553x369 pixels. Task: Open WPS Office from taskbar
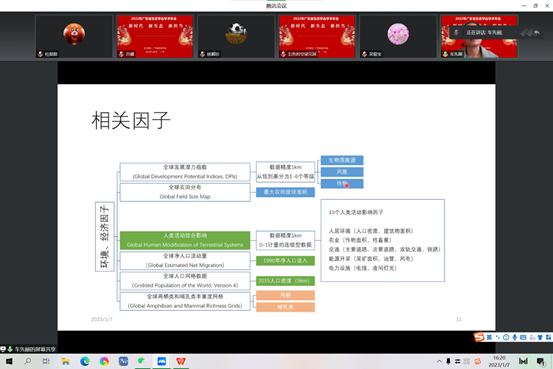[181, 361]
